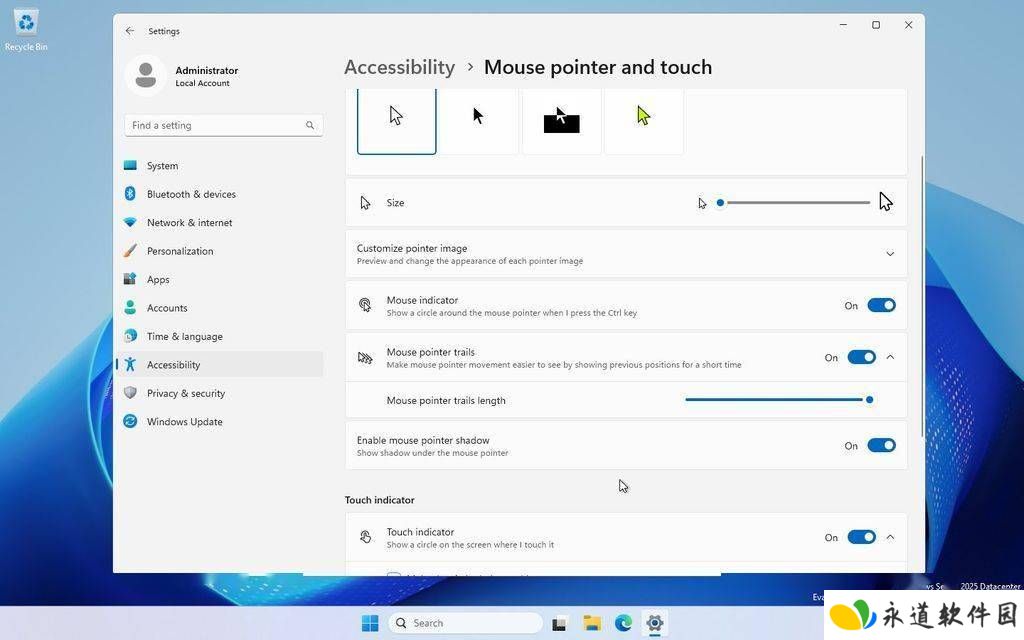Select the black mouse pointer style
1024x640 pixels.
[479, 121]
